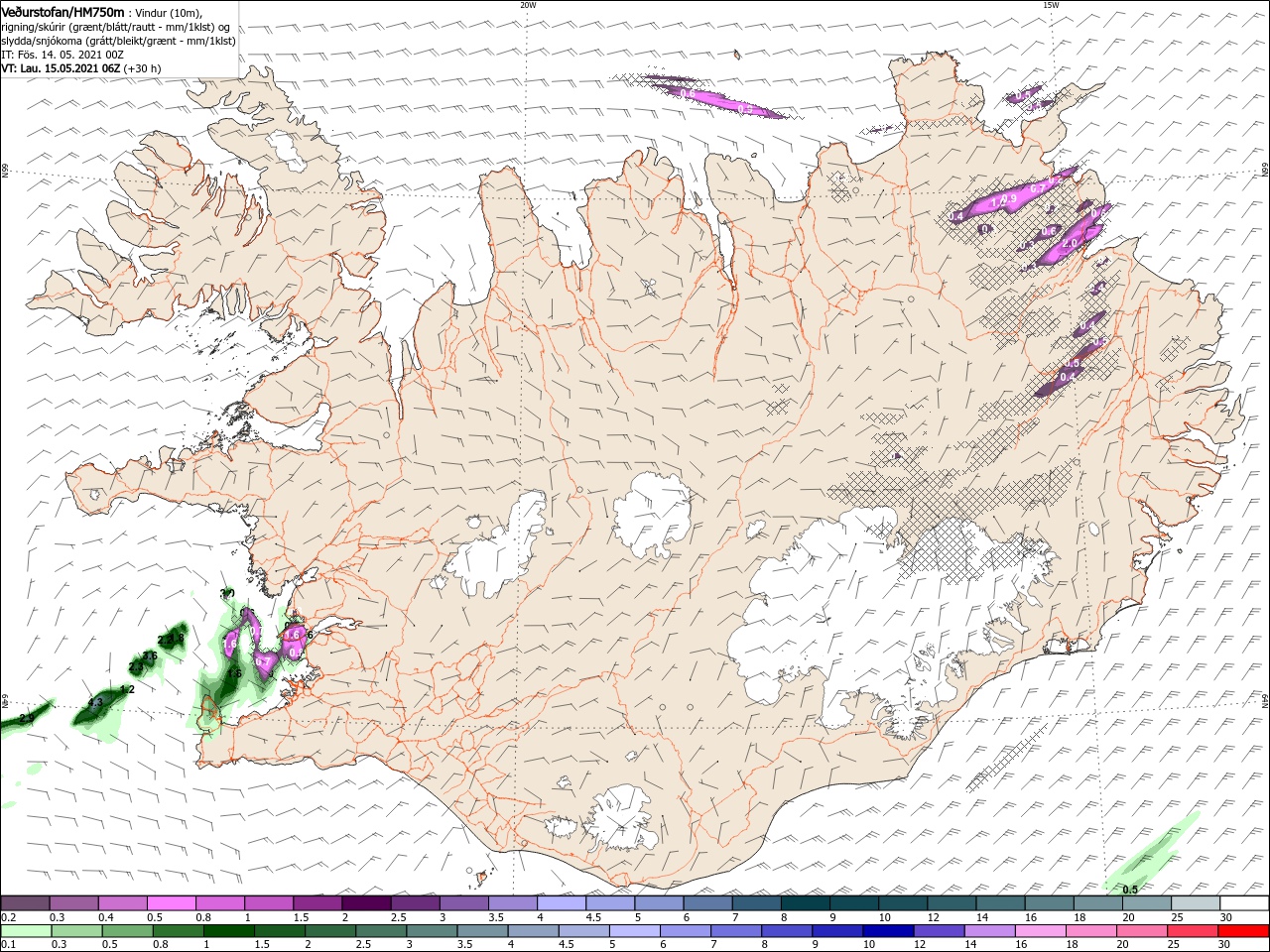Select bottom-row deep blue swatch labeled 10

click(889, 931)
